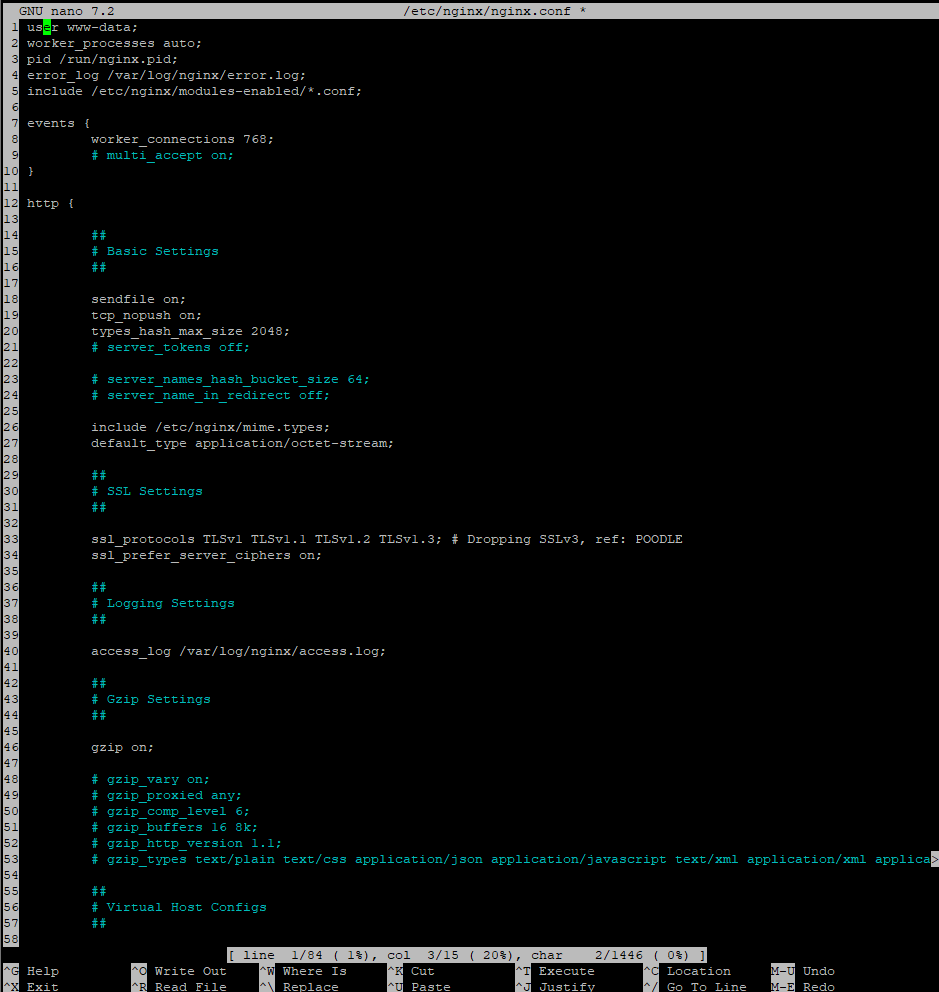Click the cursor position status bar
Image resolution: width=939 pixels, height=992 pixels.
coord(467,955)
